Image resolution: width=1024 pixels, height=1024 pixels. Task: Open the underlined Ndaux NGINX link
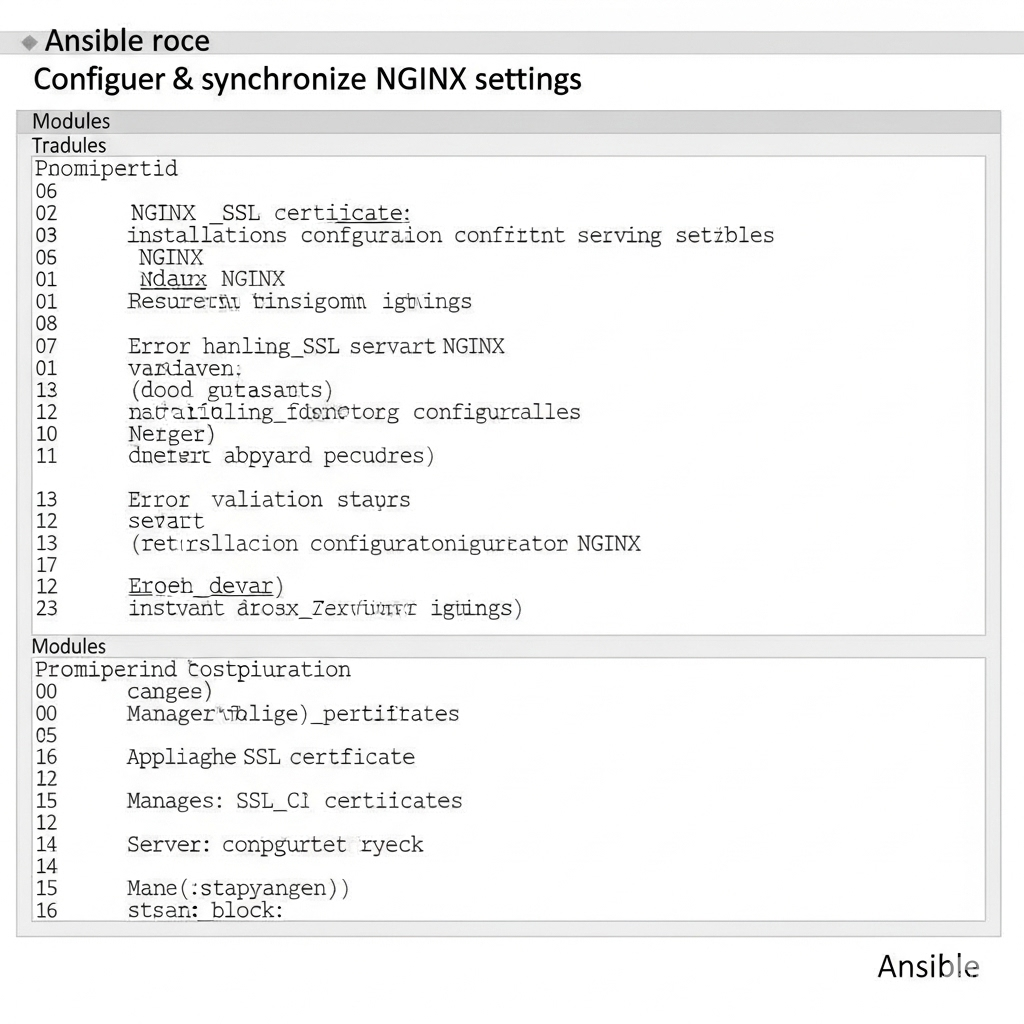pyautogui.click(x=212, y=279)
